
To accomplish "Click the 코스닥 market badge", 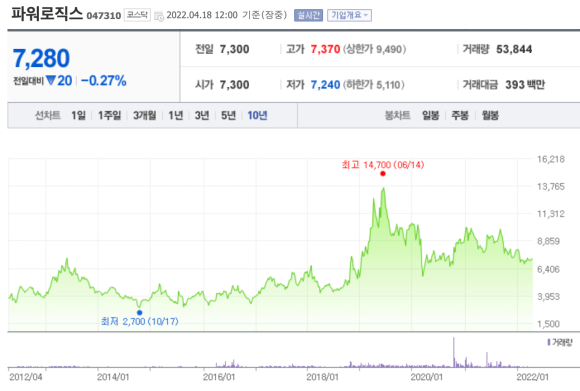I will pos(137,15).
